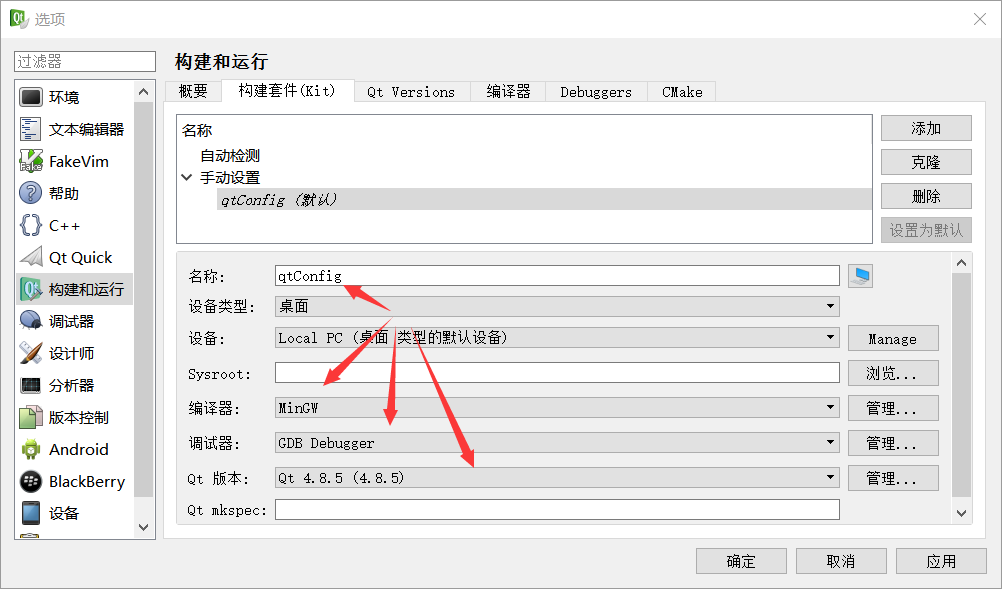The image size is (1002, 589).
Task: Collapse the 手动设置 tree node
Action: 187,178
